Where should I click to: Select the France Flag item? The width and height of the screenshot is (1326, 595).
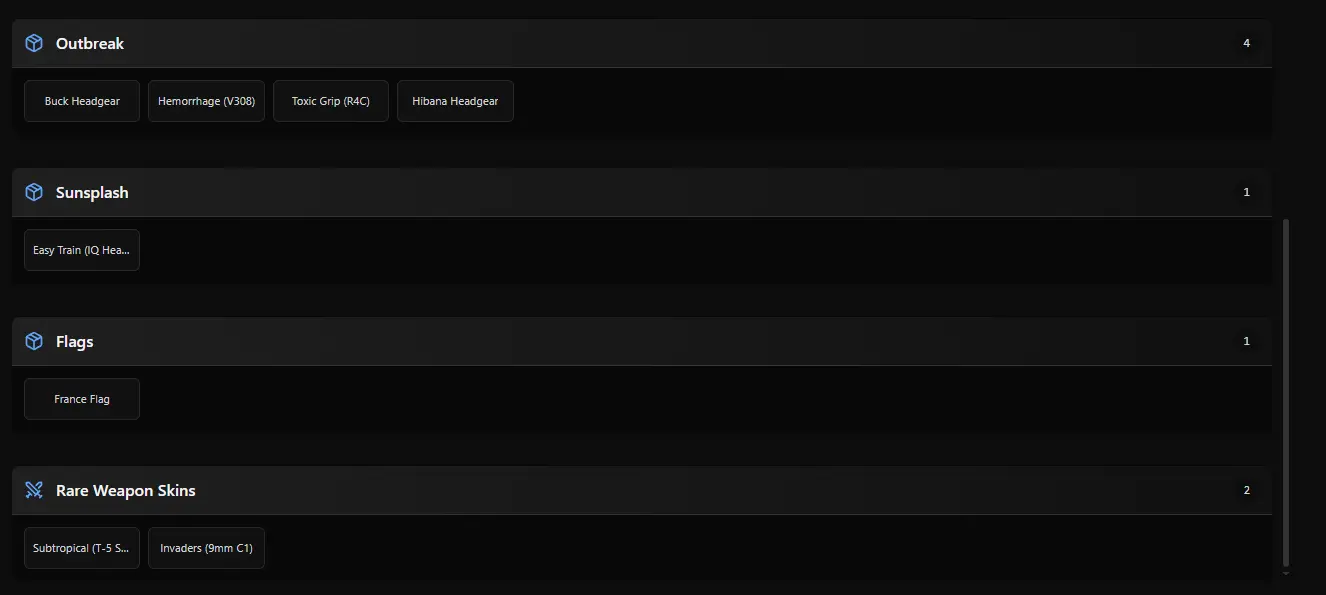(82, 399)
